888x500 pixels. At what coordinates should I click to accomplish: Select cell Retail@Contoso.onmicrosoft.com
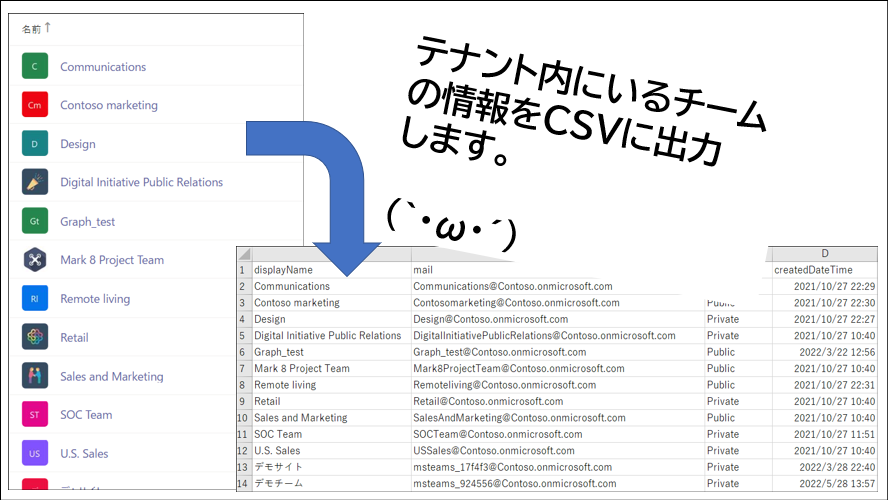[x=558, y=401]
